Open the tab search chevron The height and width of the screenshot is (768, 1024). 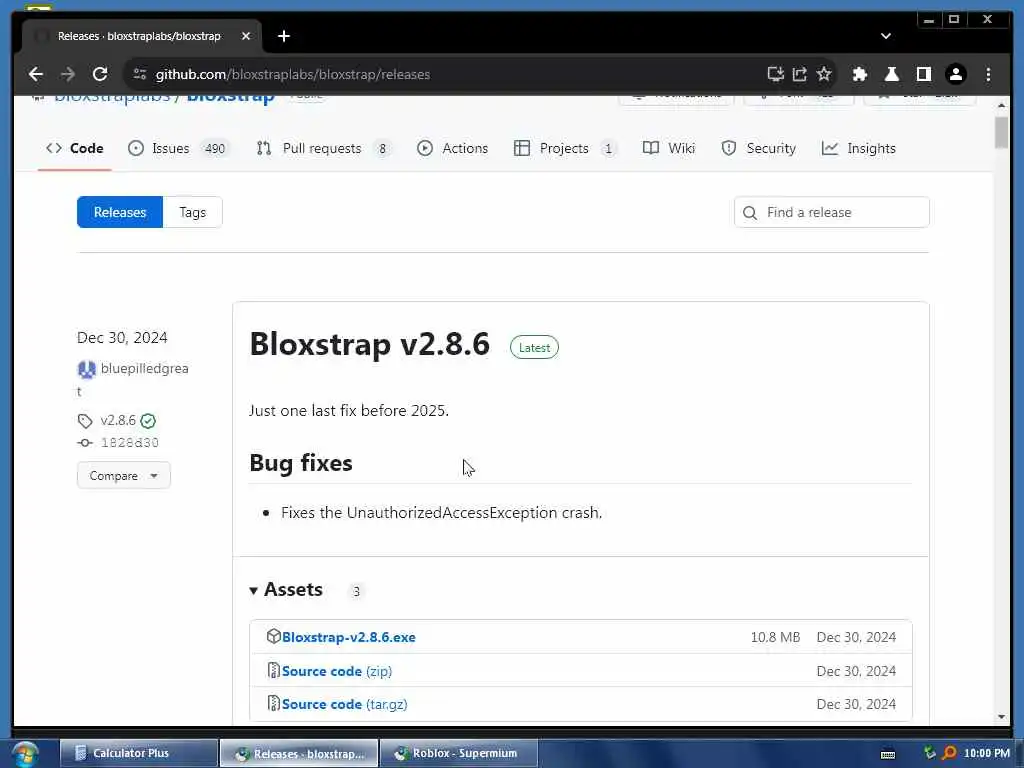coord(886,36)
